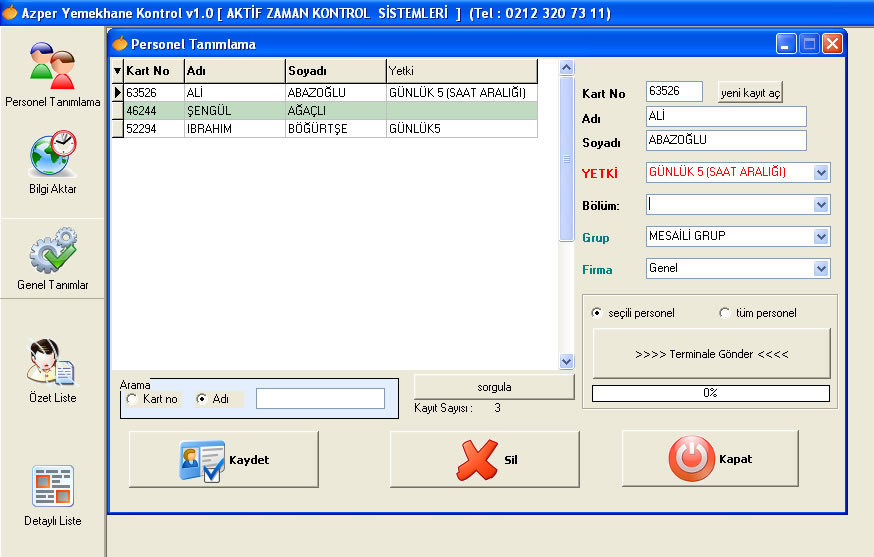This screenshot has height=557, width=874.
Task: Click the yeni kayıt aç button
Action: pyautogui.click(x=750, y=93)
